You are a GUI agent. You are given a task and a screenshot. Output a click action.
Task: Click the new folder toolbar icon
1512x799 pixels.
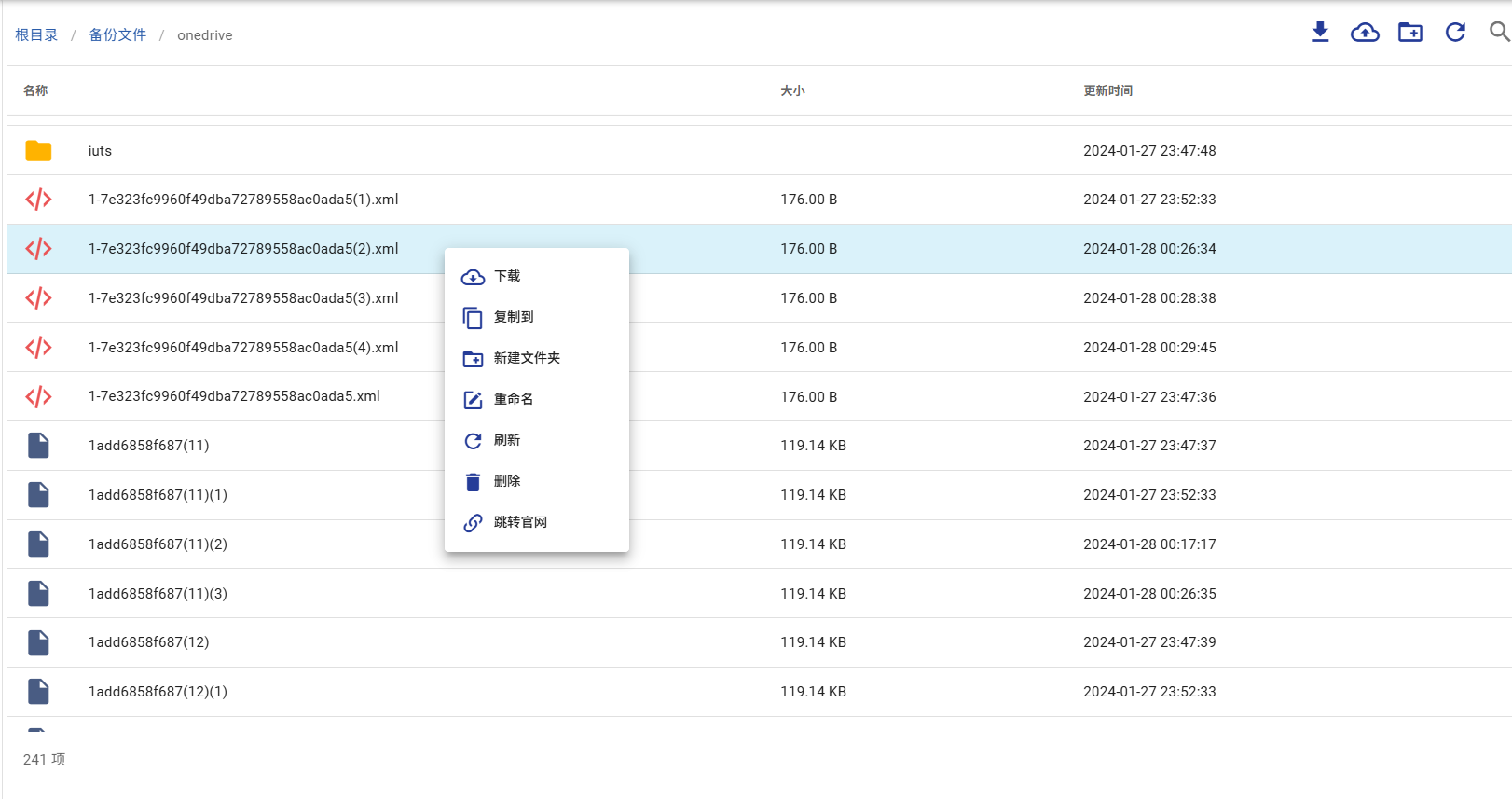coord(1410,33)
